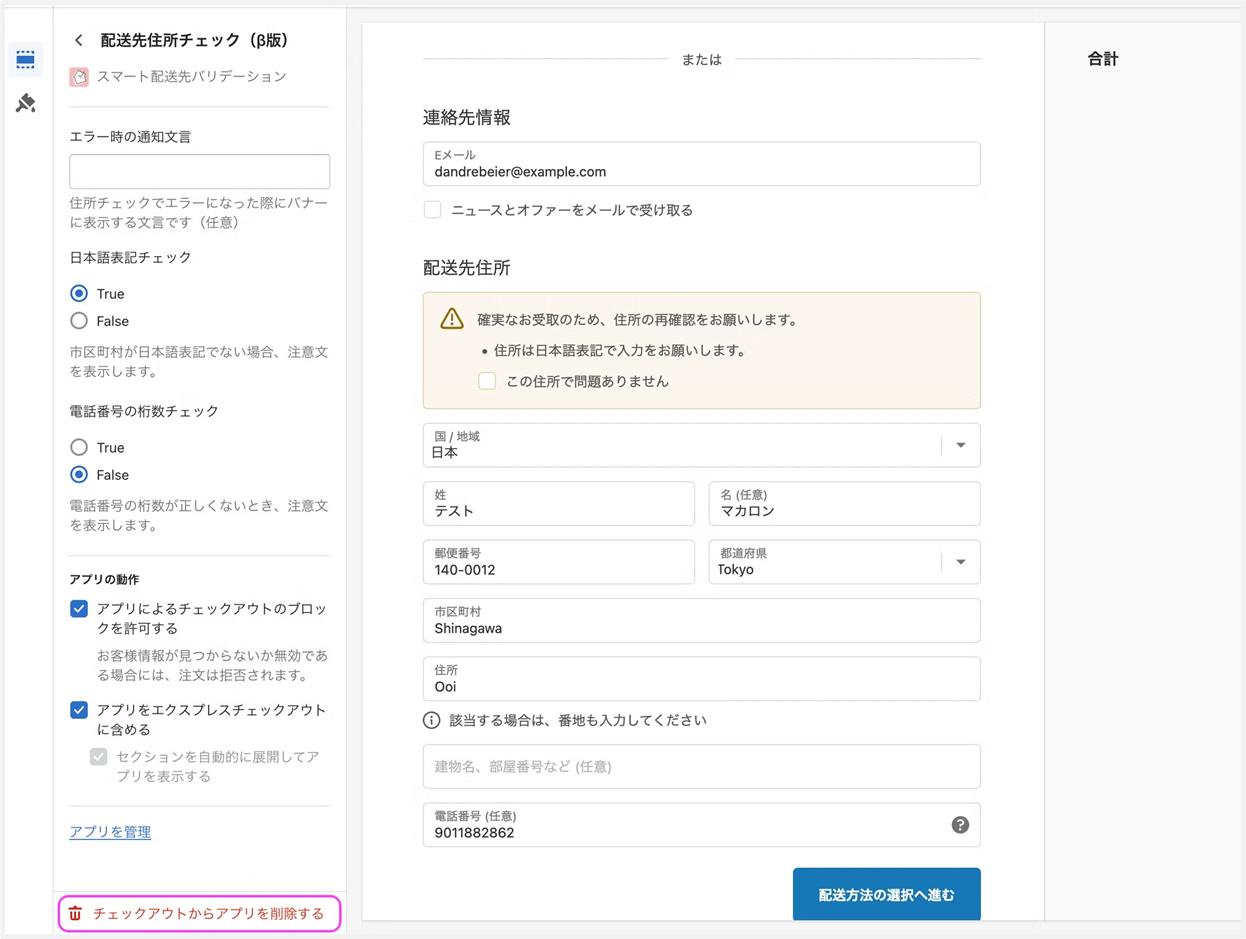Uncheck アプリによるチェックアウトのブロックを許可する
The image size is (1246, 939).
[x=79, y=609]
